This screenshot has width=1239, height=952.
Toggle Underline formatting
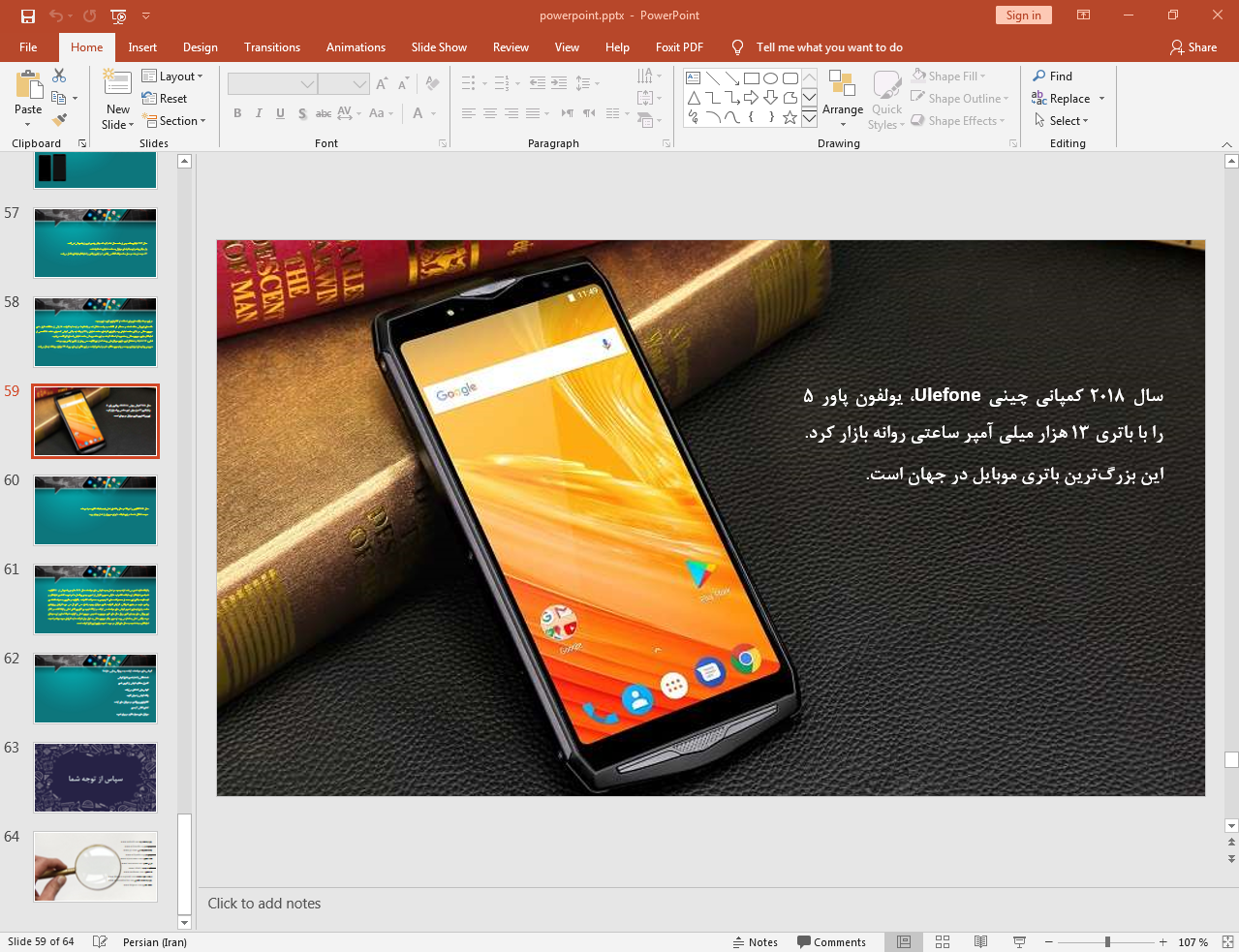pos(280,113)
